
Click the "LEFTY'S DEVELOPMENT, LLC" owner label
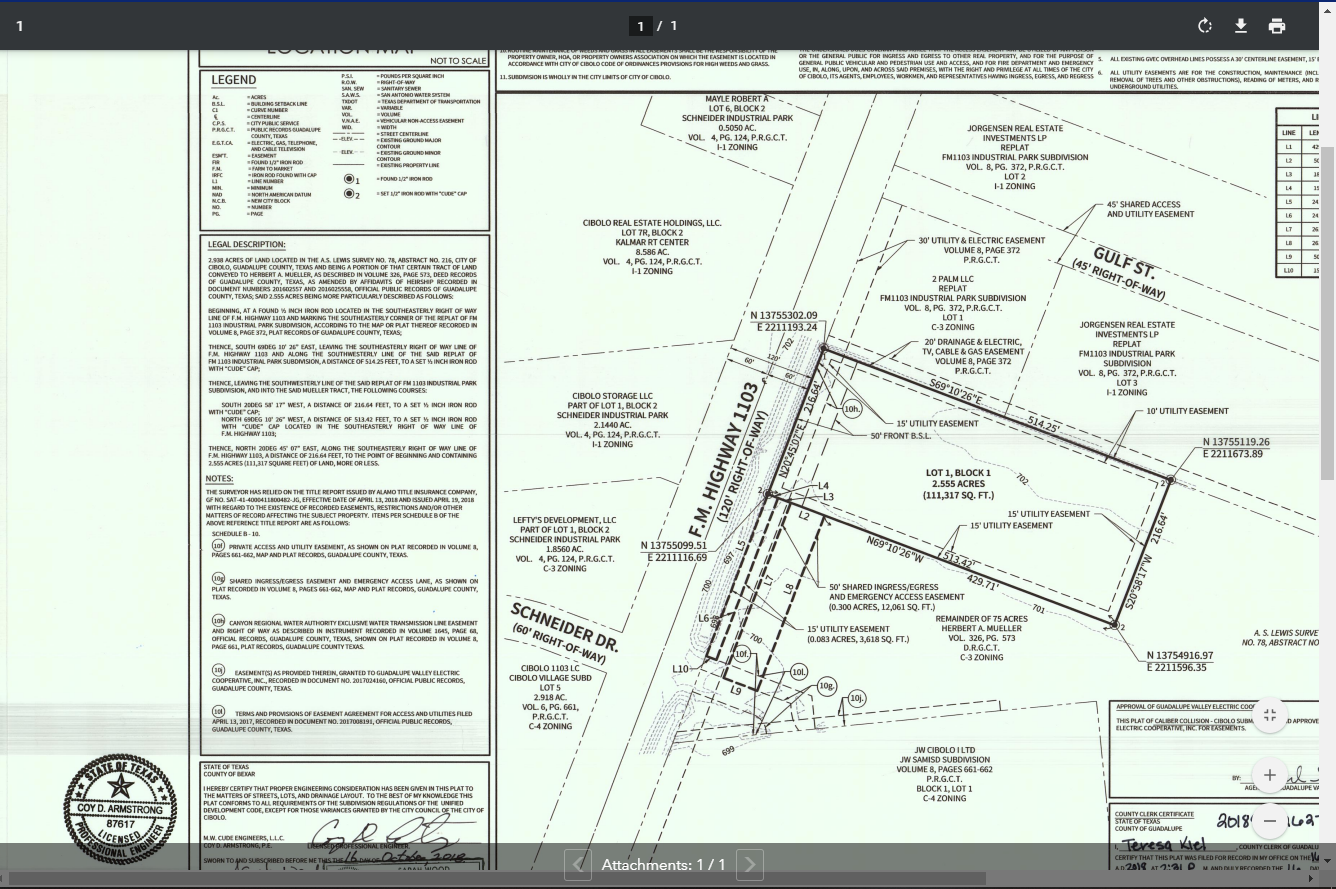[565, 521]
